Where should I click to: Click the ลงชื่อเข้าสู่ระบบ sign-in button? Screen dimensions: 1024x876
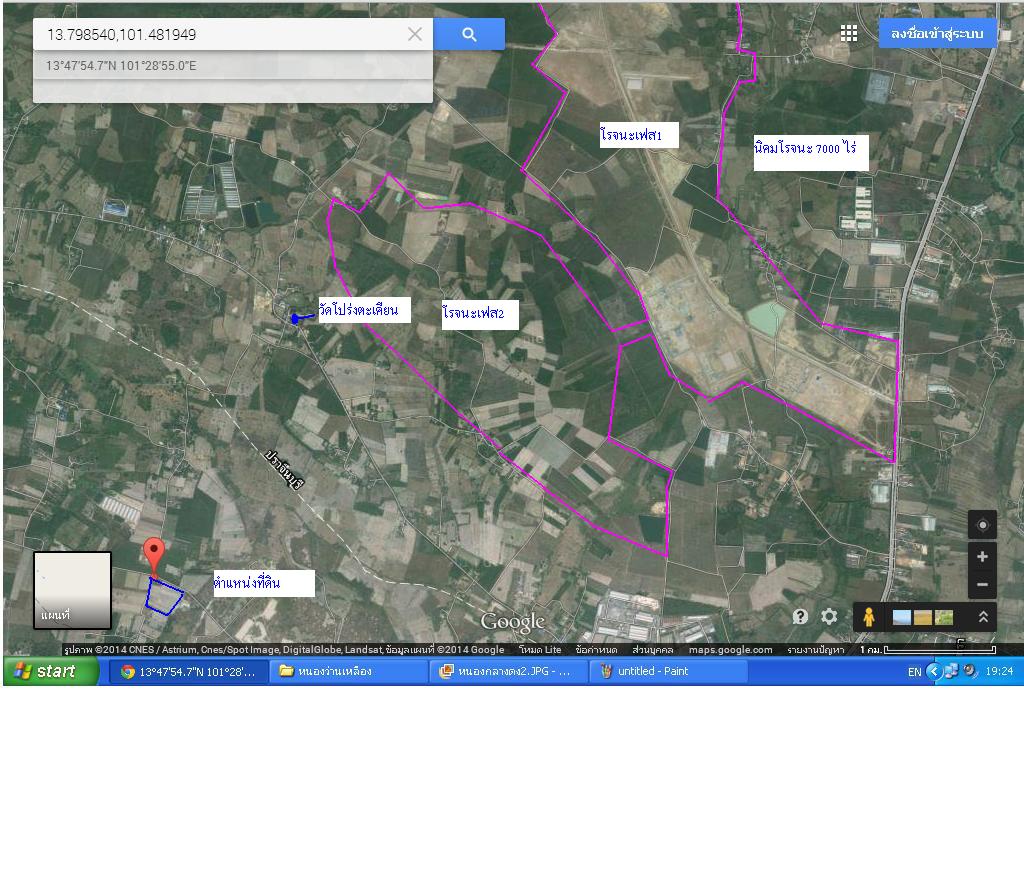point(937,33)
